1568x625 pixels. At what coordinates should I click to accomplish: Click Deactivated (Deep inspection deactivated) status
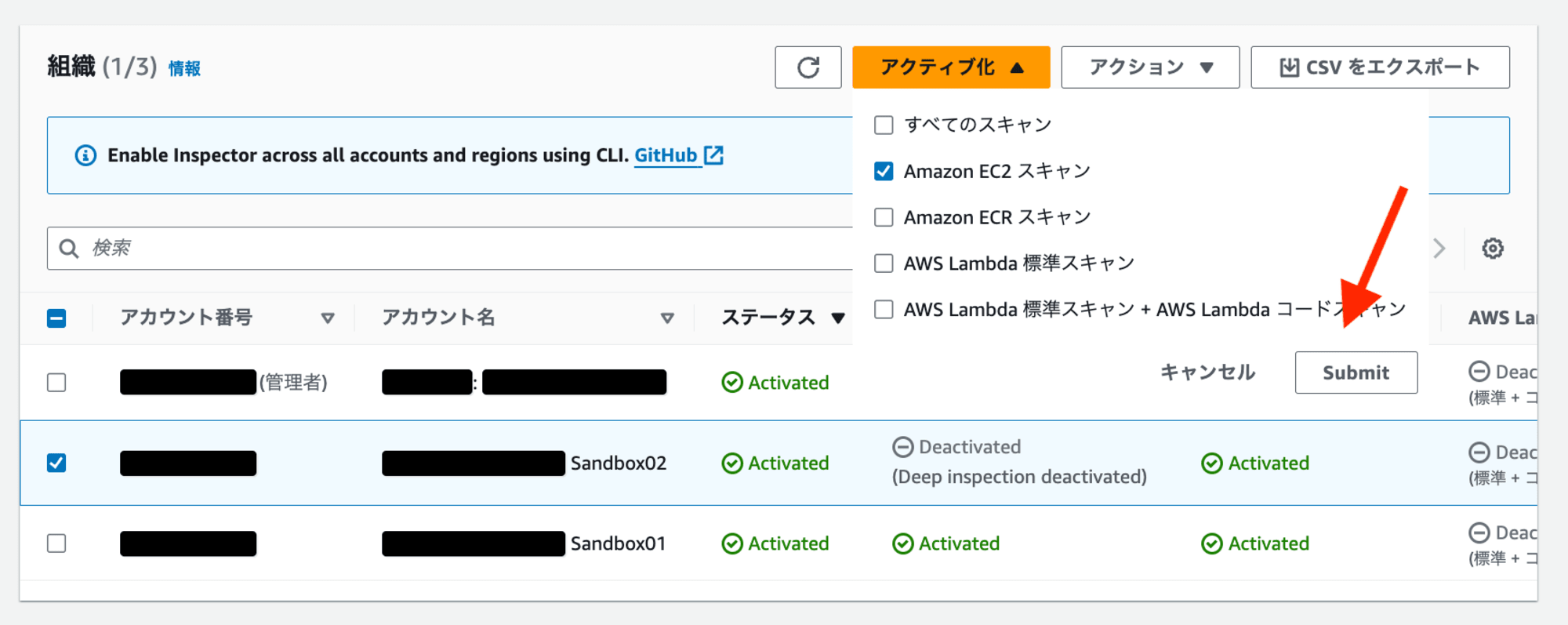(x=1019, y=462)
